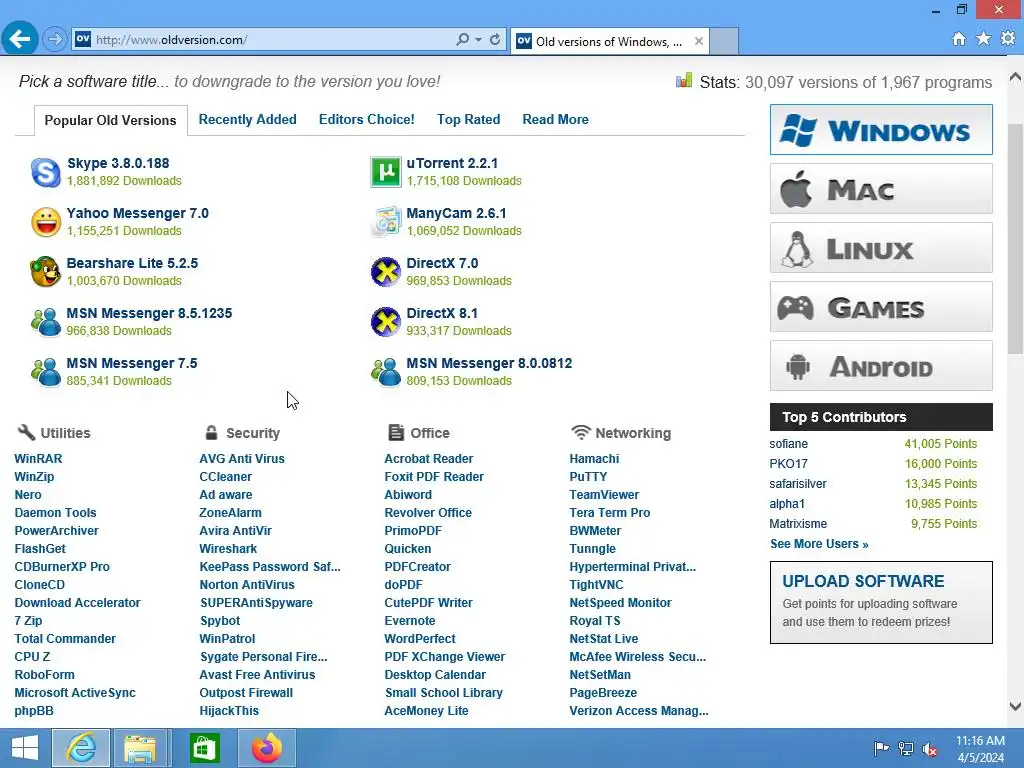Click the MSN Messenger 8.0.0812 icon

(386, 372)
